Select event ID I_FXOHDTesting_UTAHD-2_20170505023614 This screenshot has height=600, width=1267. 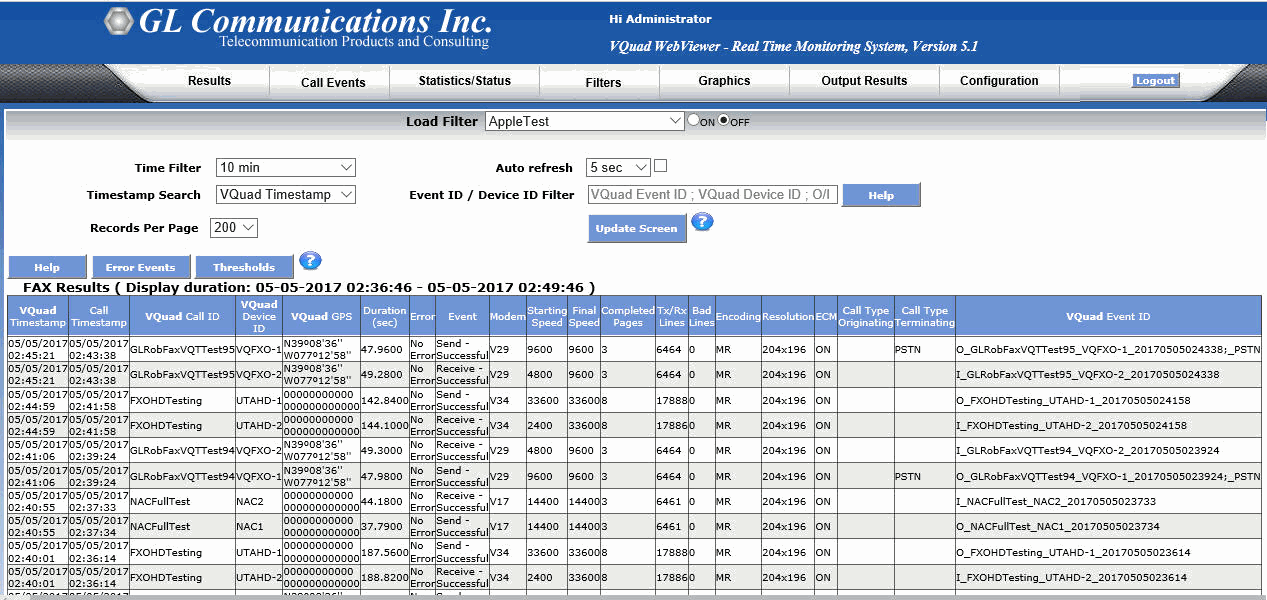(1072, 578)
